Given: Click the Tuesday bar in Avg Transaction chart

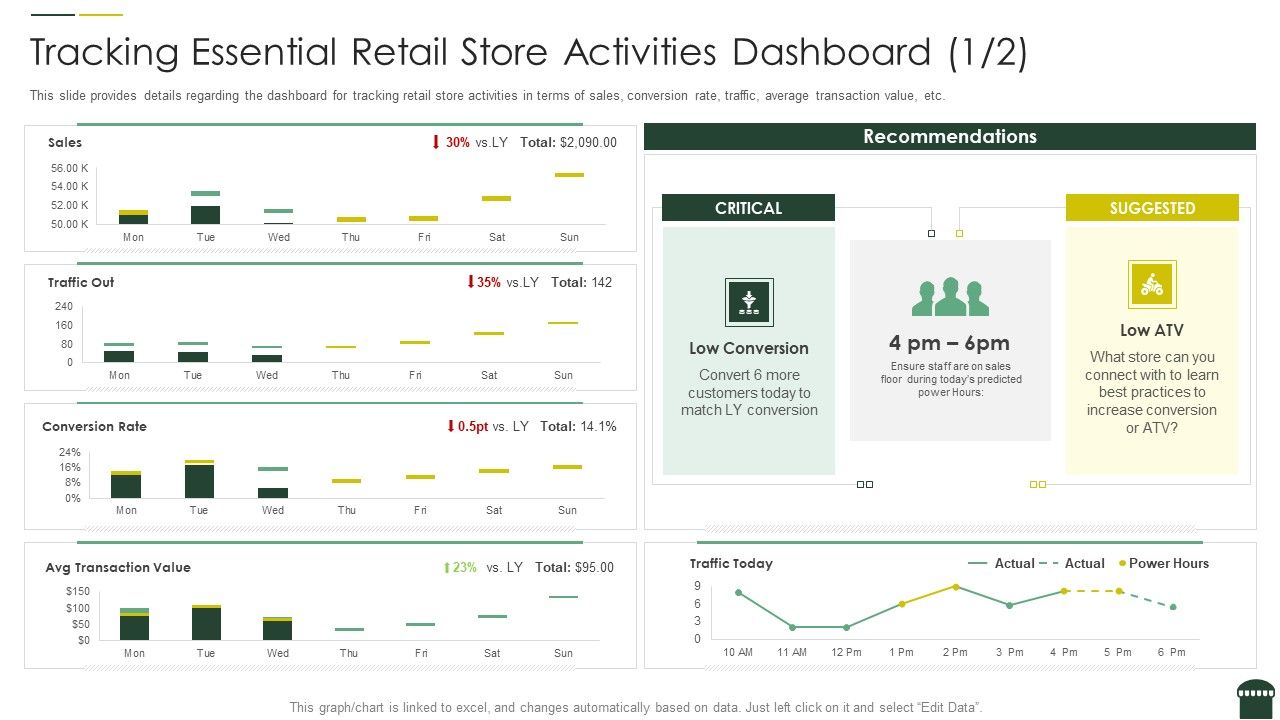Looking at the screenshot, I should click(x=206, y=624).
